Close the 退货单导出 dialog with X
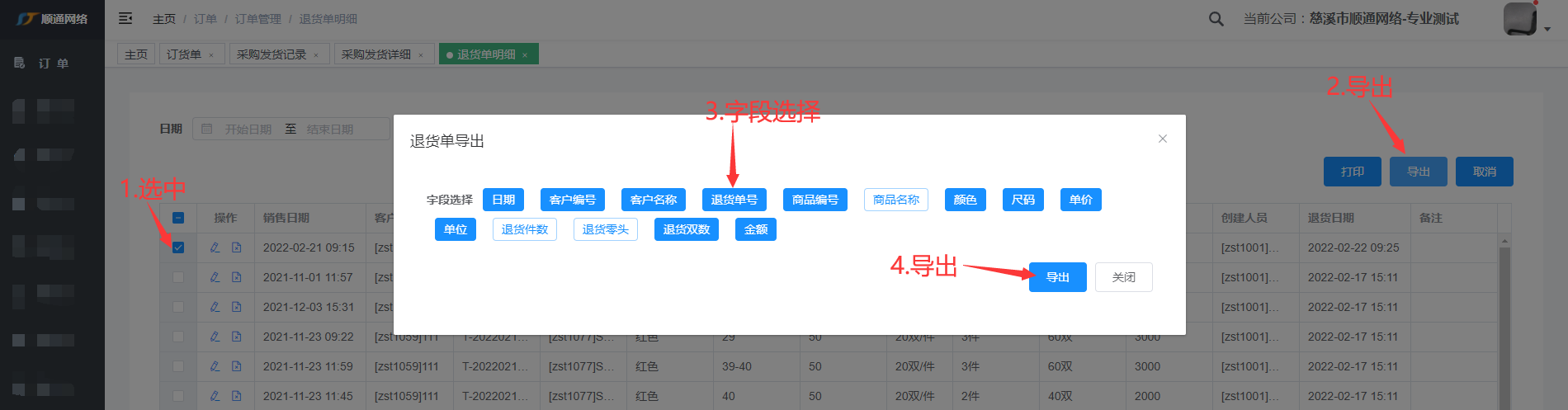The height and width of the screenshot is (410, 1568). click(1162, 139)
